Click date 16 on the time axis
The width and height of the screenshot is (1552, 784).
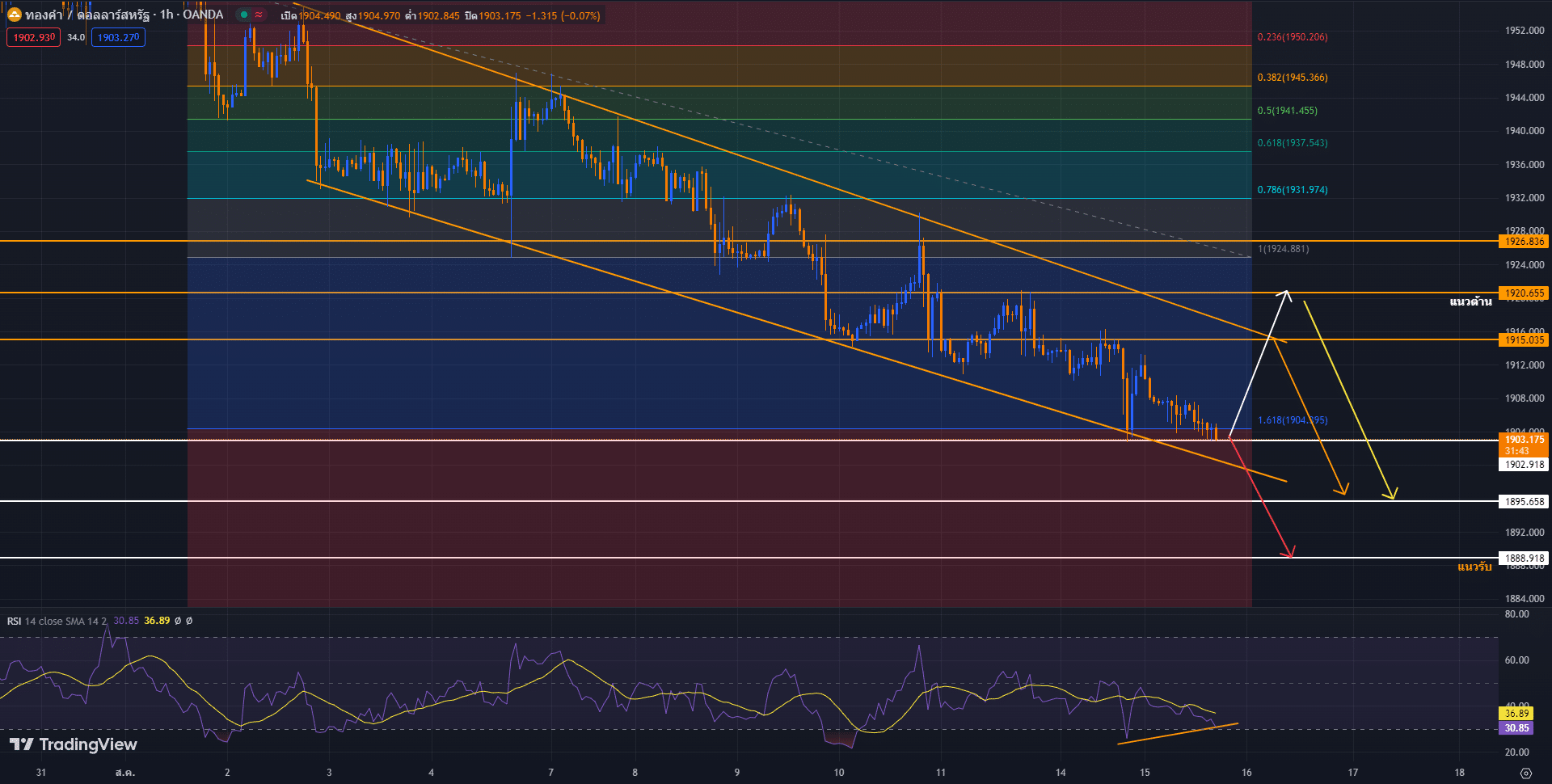pyautogui.click(x=1246, y=773)
